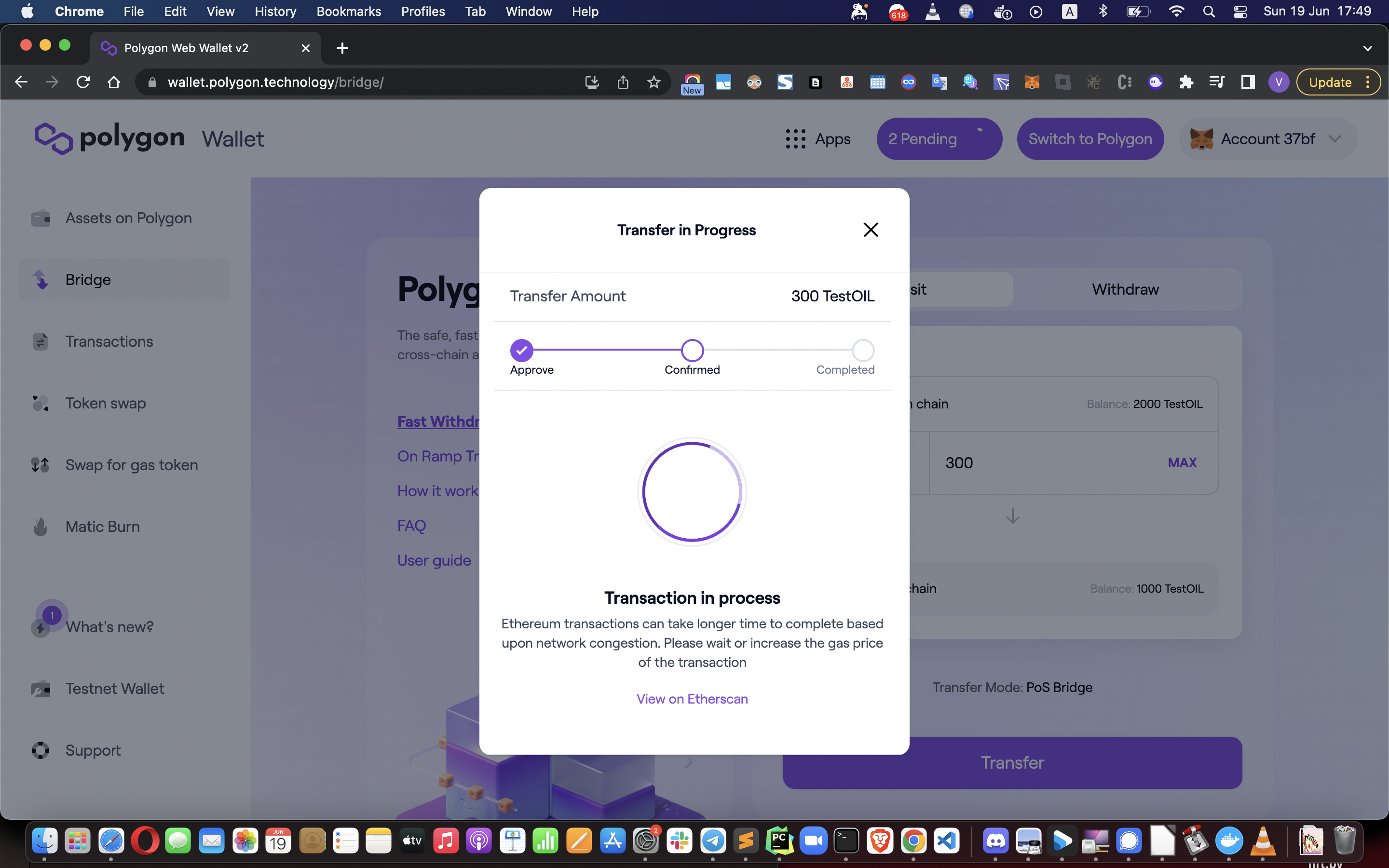Click the Confirmed progress step circle

(692, 350)
